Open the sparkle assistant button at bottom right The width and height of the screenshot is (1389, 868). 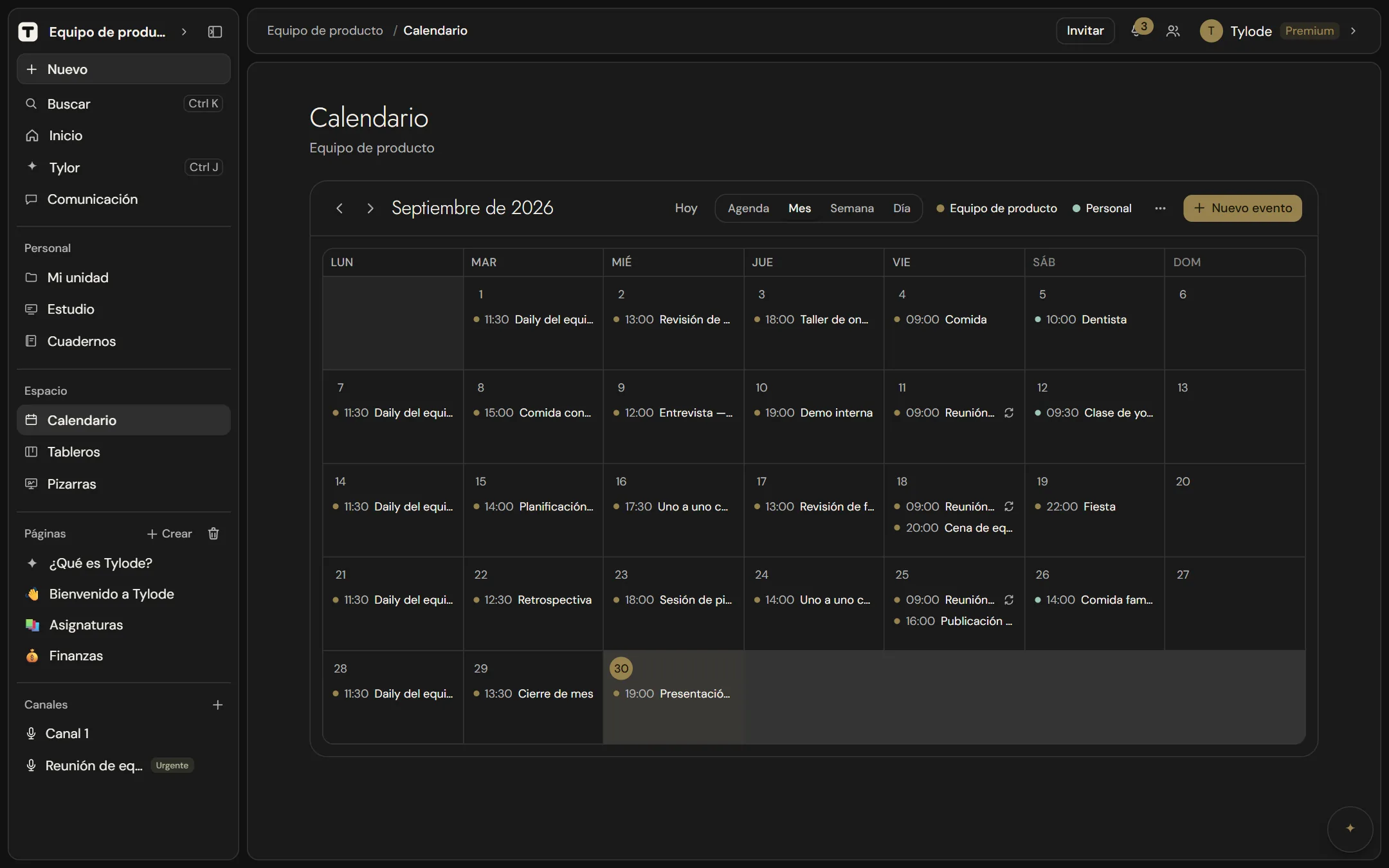[x=1350, y=828]
